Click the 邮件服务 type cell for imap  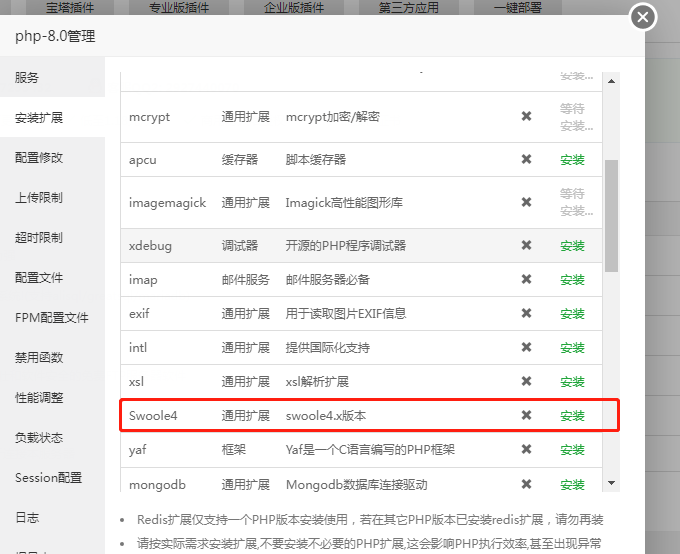pyautogui.click(x=245, y=280)
